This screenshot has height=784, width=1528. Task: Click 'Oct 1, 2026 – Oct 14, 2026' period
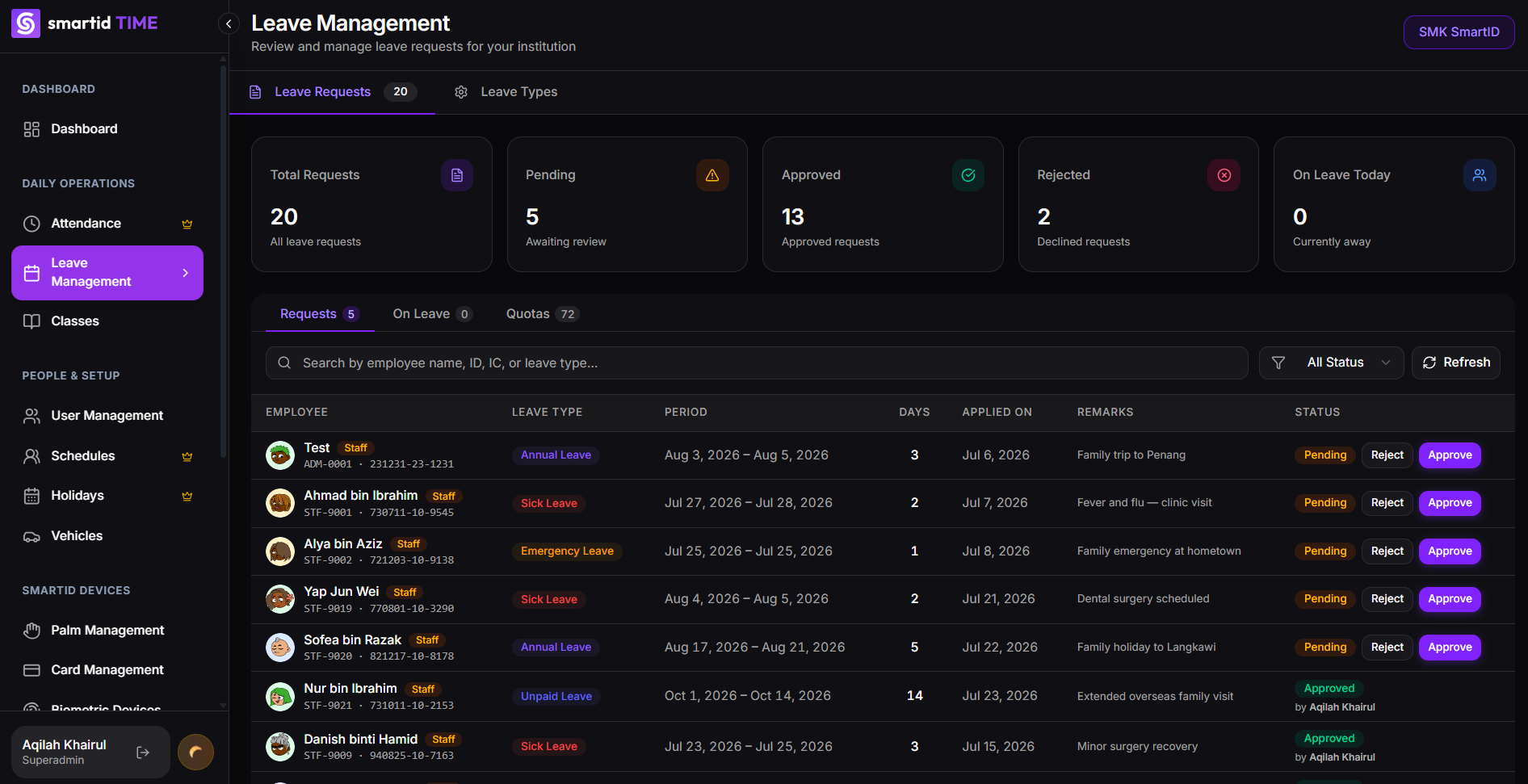pos(747,696)
